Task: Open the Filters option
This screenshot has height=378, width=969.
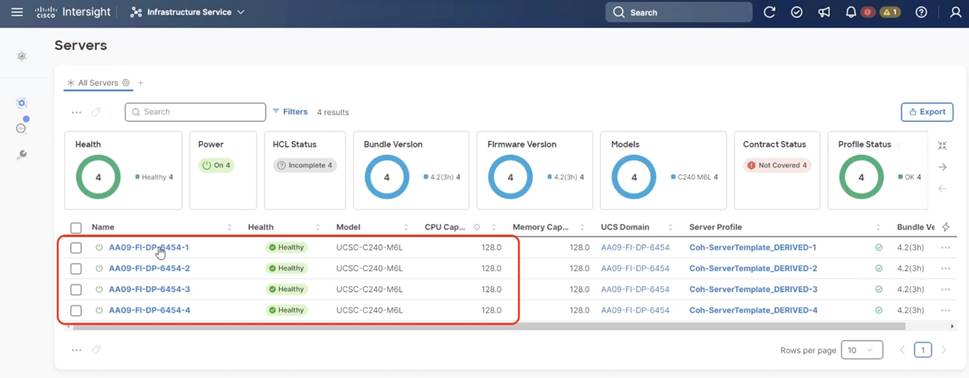Action: coord(290,112)
